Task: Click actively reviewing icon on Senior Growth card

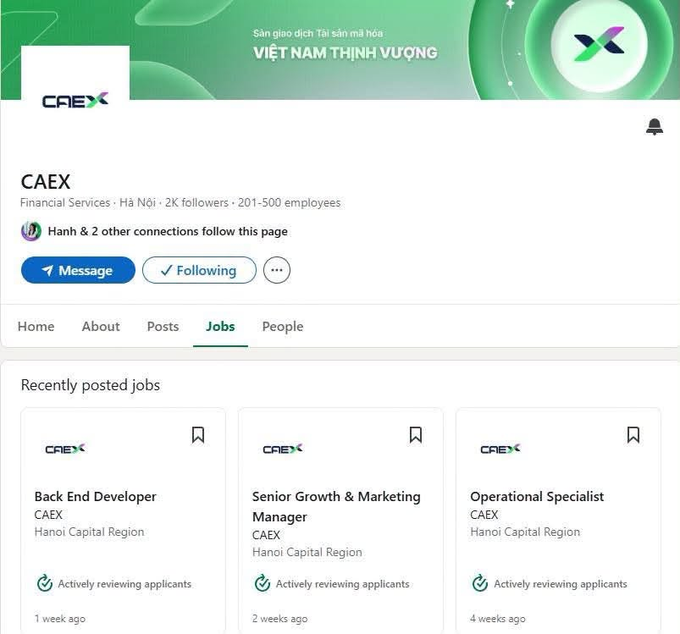Action: (x=262, y=583)
